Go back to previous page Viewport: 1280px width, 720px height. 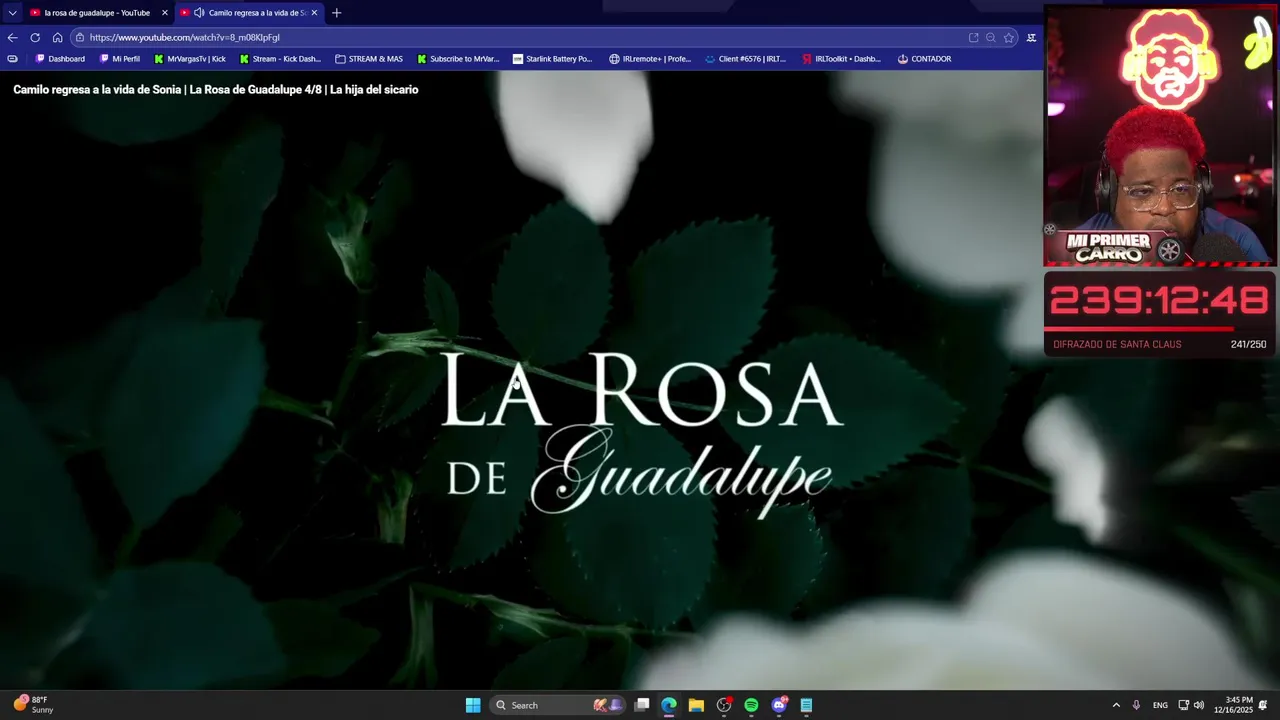pyautogui.click(x=12, y=37)
